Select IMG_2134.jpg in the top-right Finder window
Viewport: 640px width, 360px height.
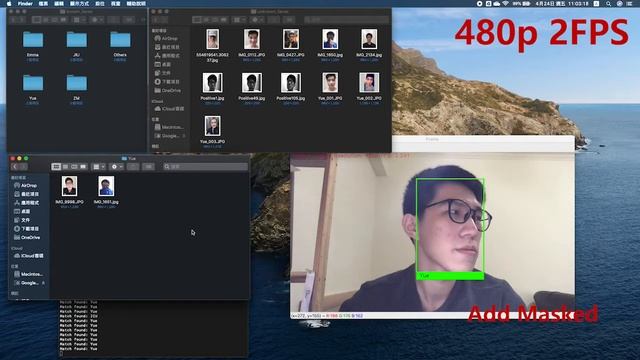coord(369,39)
